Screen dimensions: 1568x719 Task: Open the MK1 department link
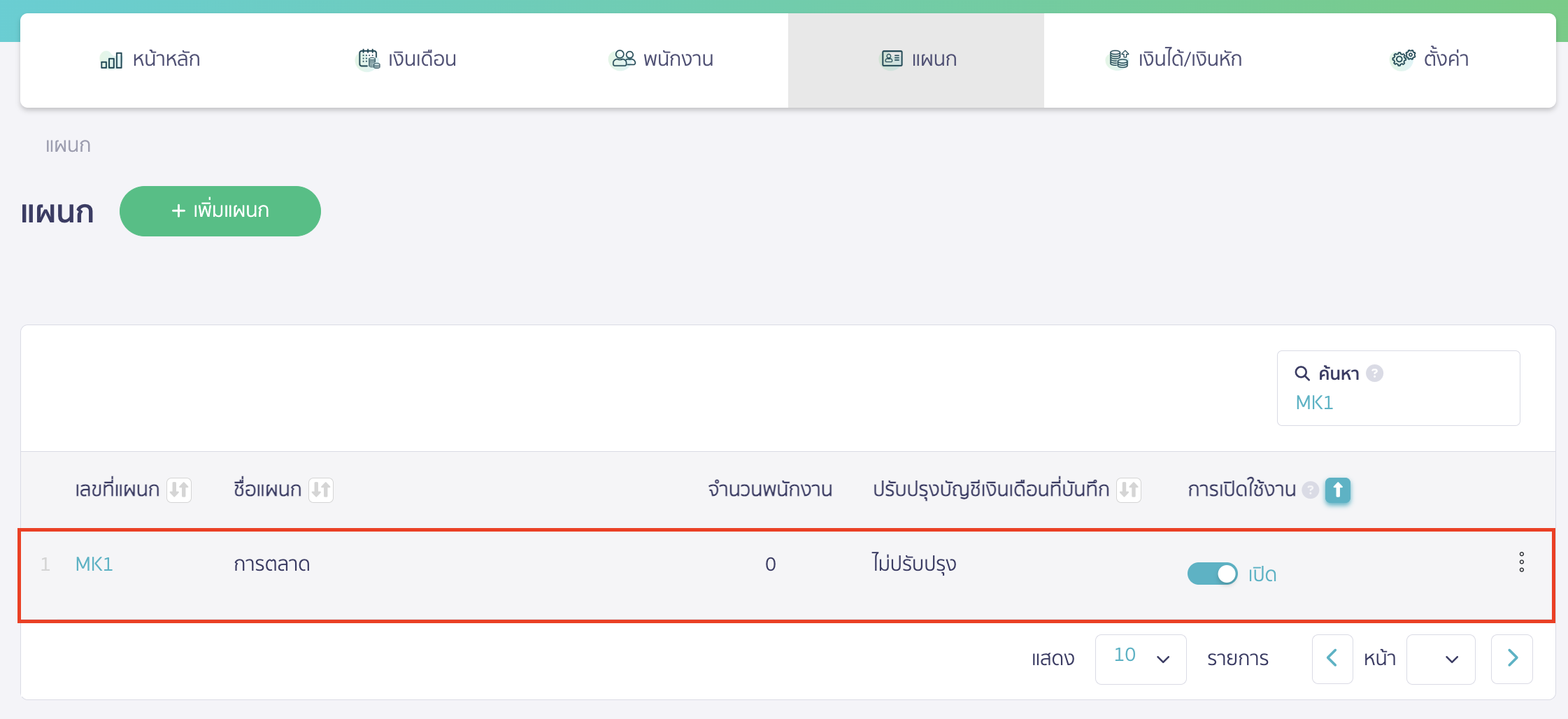94,564
